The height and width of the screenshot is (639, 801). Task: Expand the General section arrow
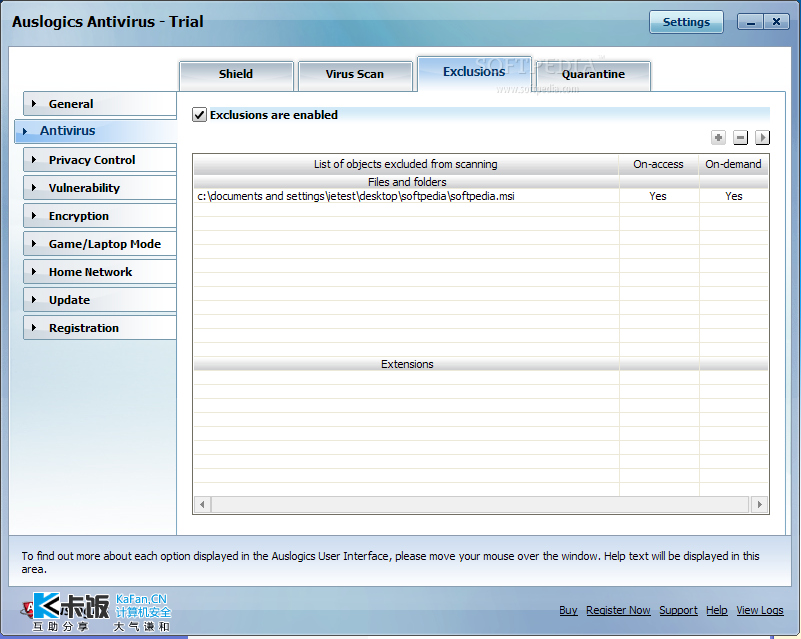click(x=34, y=104)
